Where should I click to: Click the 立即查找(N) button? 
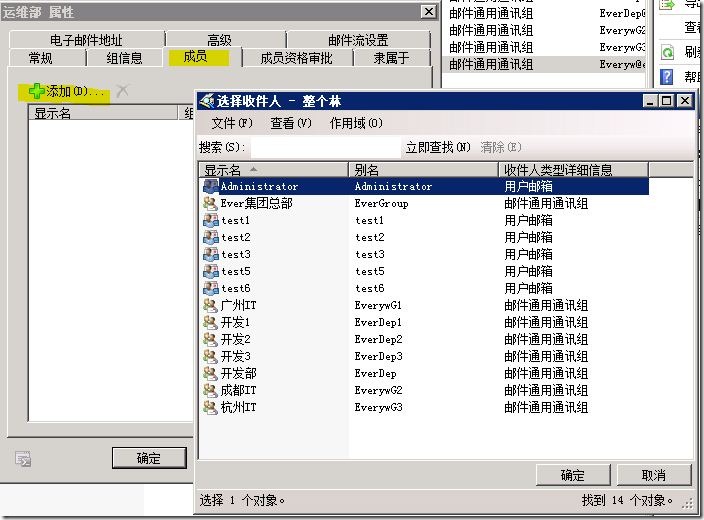coord(437,147)
